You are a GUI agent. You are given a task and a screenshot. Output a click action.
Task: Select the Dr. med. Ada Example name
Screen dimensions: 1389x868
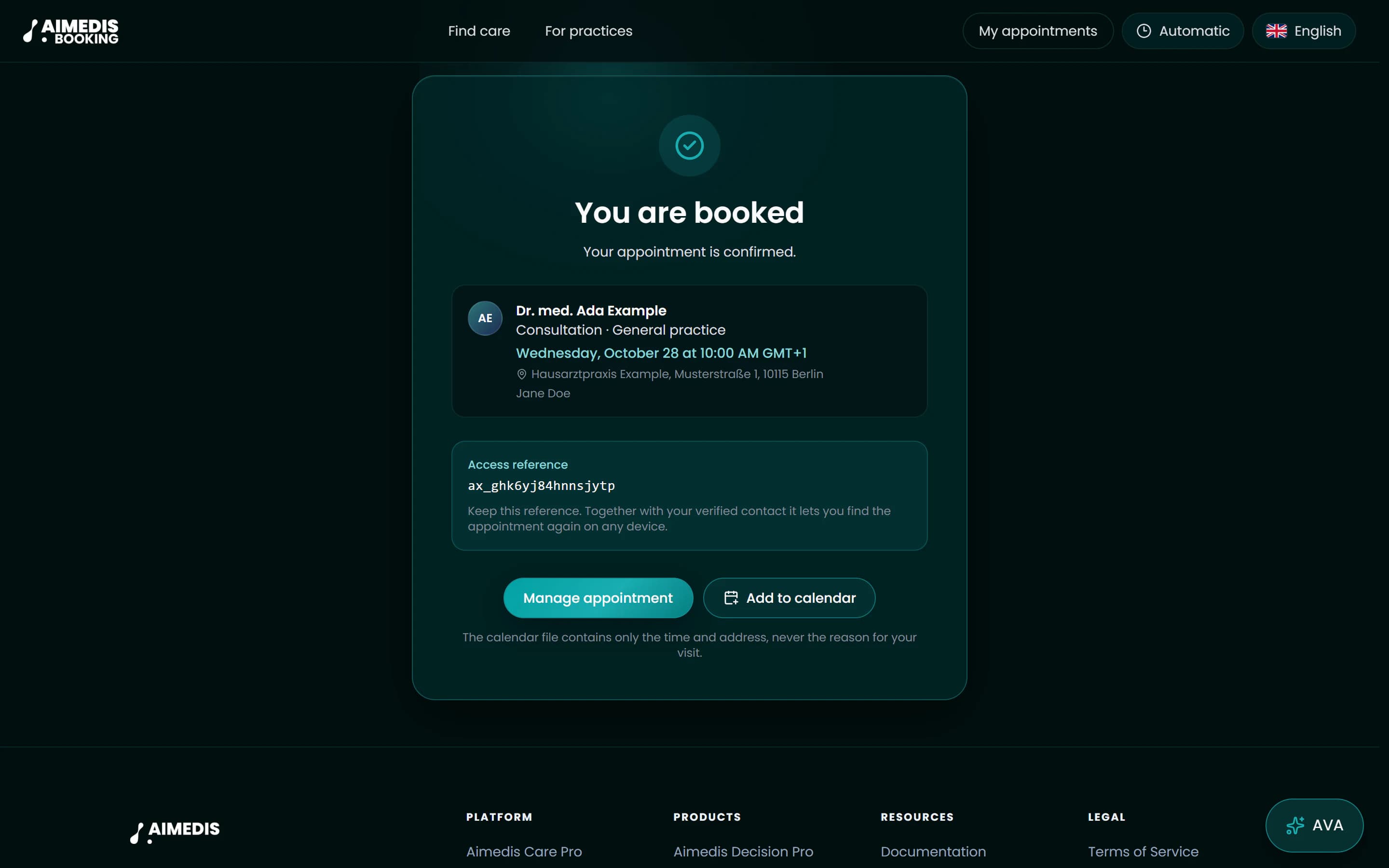point(591,311)
